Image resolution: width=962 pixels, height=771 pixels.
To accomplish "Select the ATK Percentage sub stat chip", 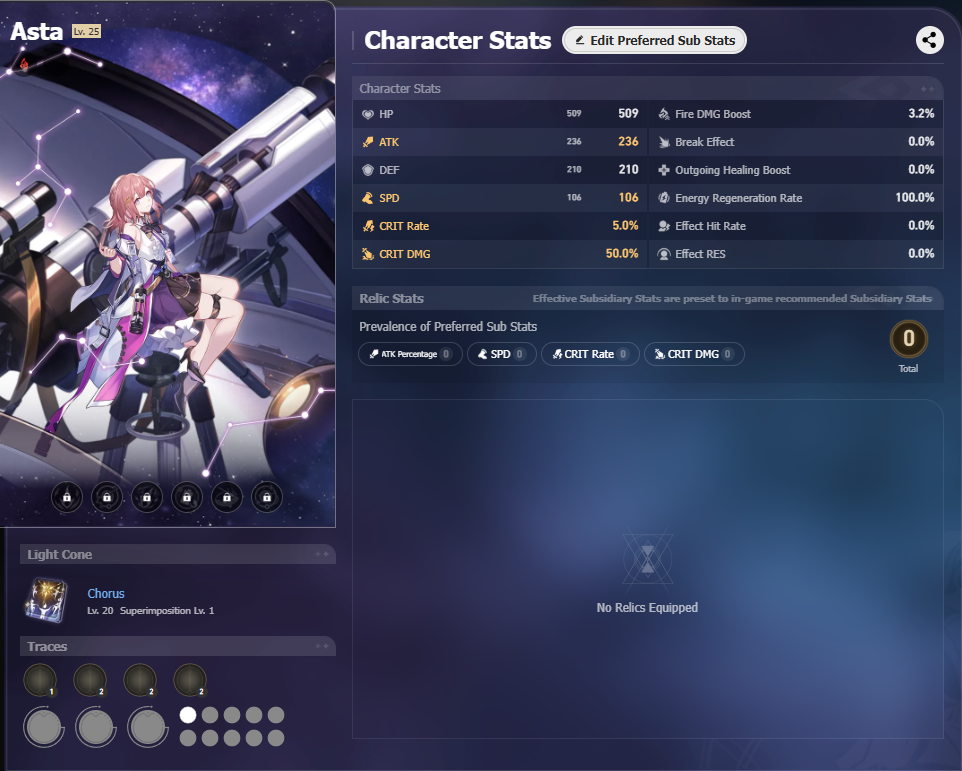I will tap(410, 354).
